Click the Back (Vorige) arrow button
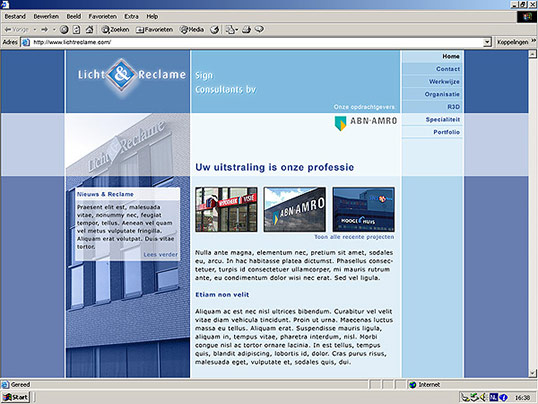Screen dimensions: 538x404 point(16,30)
